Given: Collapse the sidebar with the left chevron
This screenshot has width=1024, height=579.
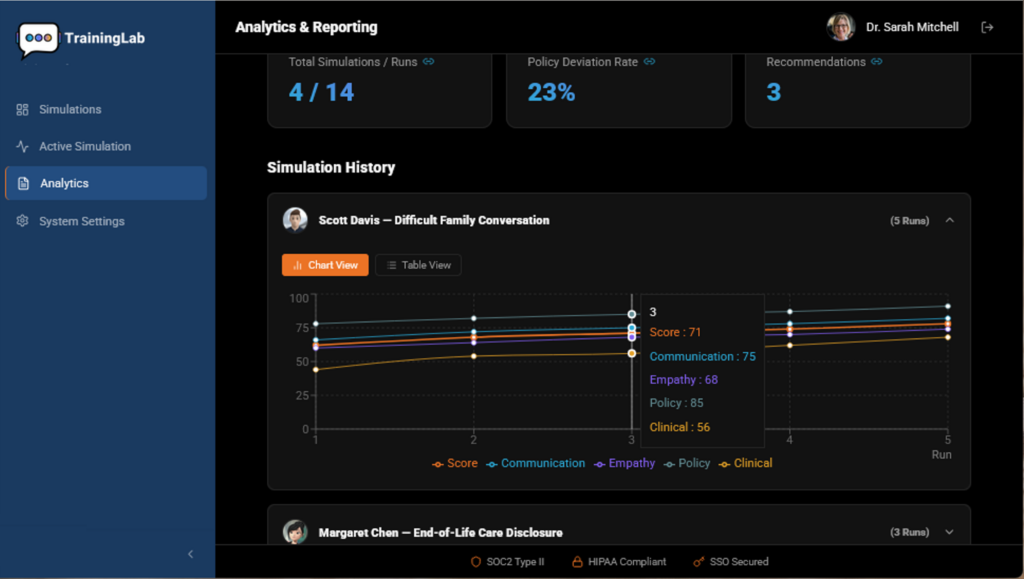Looking at the screenshot, I should coord(191,554).
